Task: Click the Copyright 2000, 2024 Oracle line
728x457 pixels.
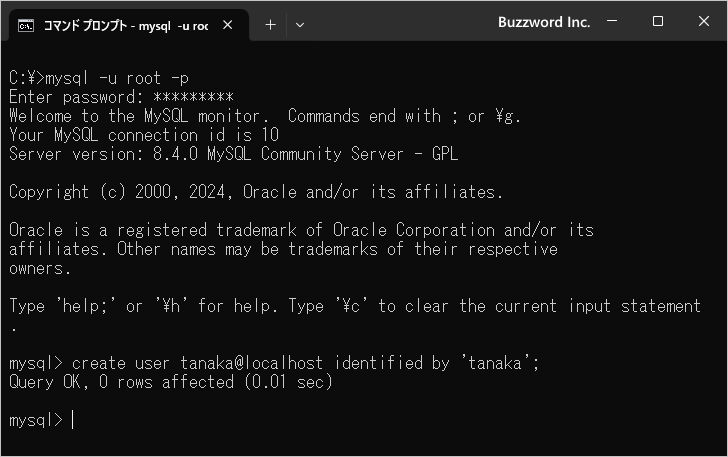Action: tap(255, 192)
